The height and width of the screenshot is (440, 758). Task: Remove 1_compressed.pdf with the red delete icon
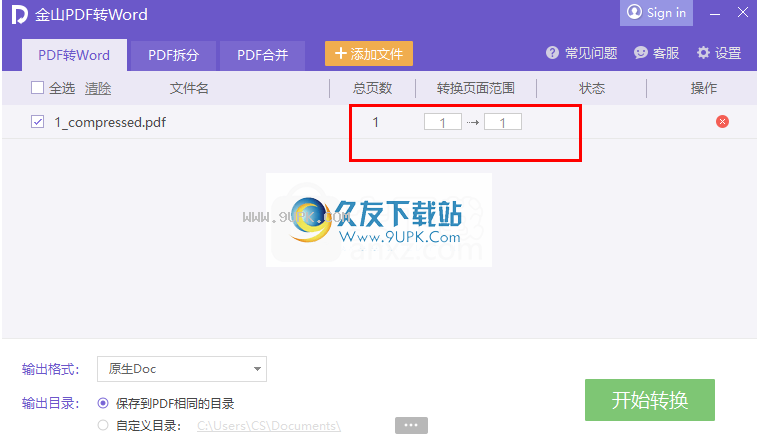click(722, 122)
